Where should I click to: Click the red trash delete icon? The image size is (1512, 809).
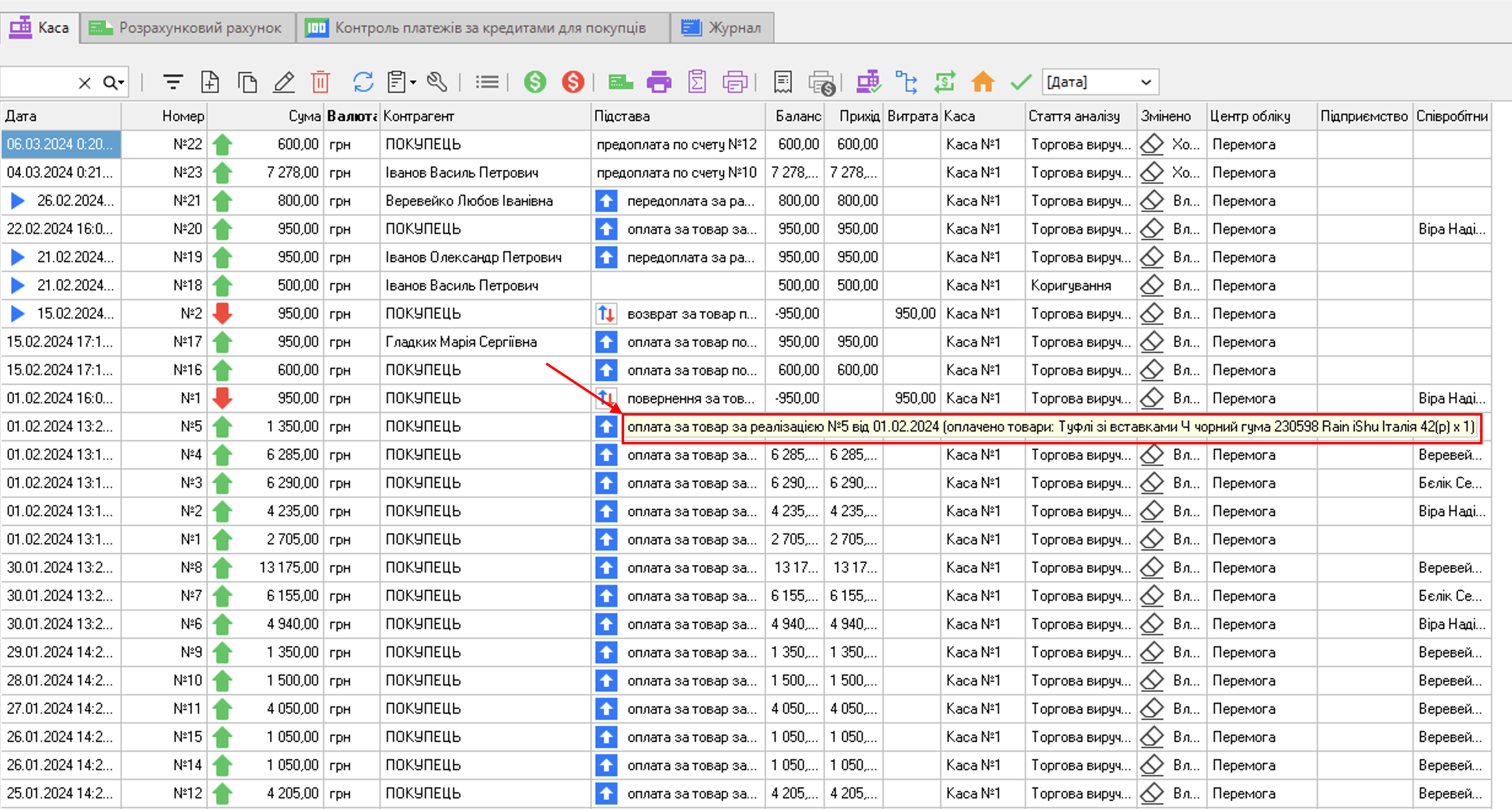(x=320, y=82)
